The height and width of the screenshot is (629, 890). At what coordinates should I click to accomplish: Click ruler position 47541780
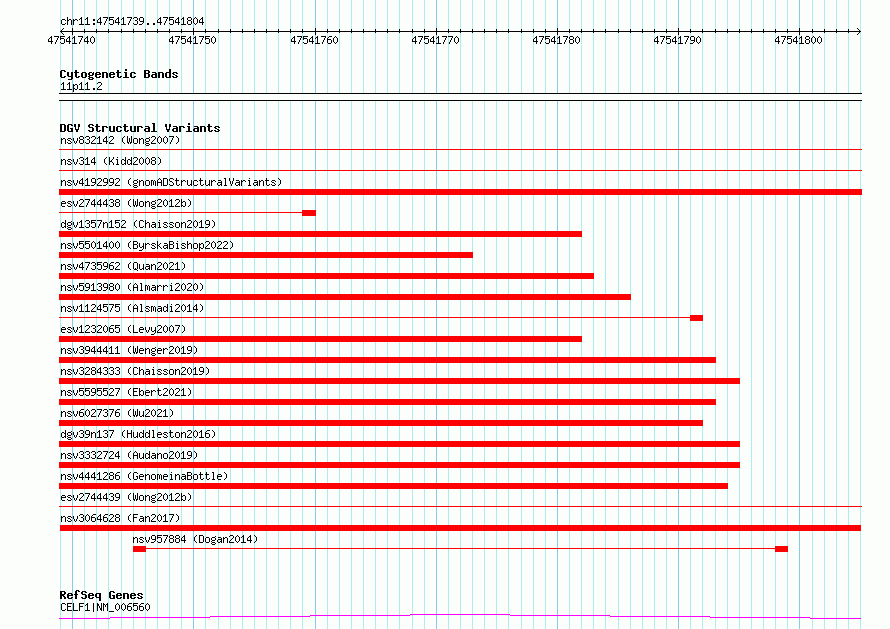tap(556, 40)
